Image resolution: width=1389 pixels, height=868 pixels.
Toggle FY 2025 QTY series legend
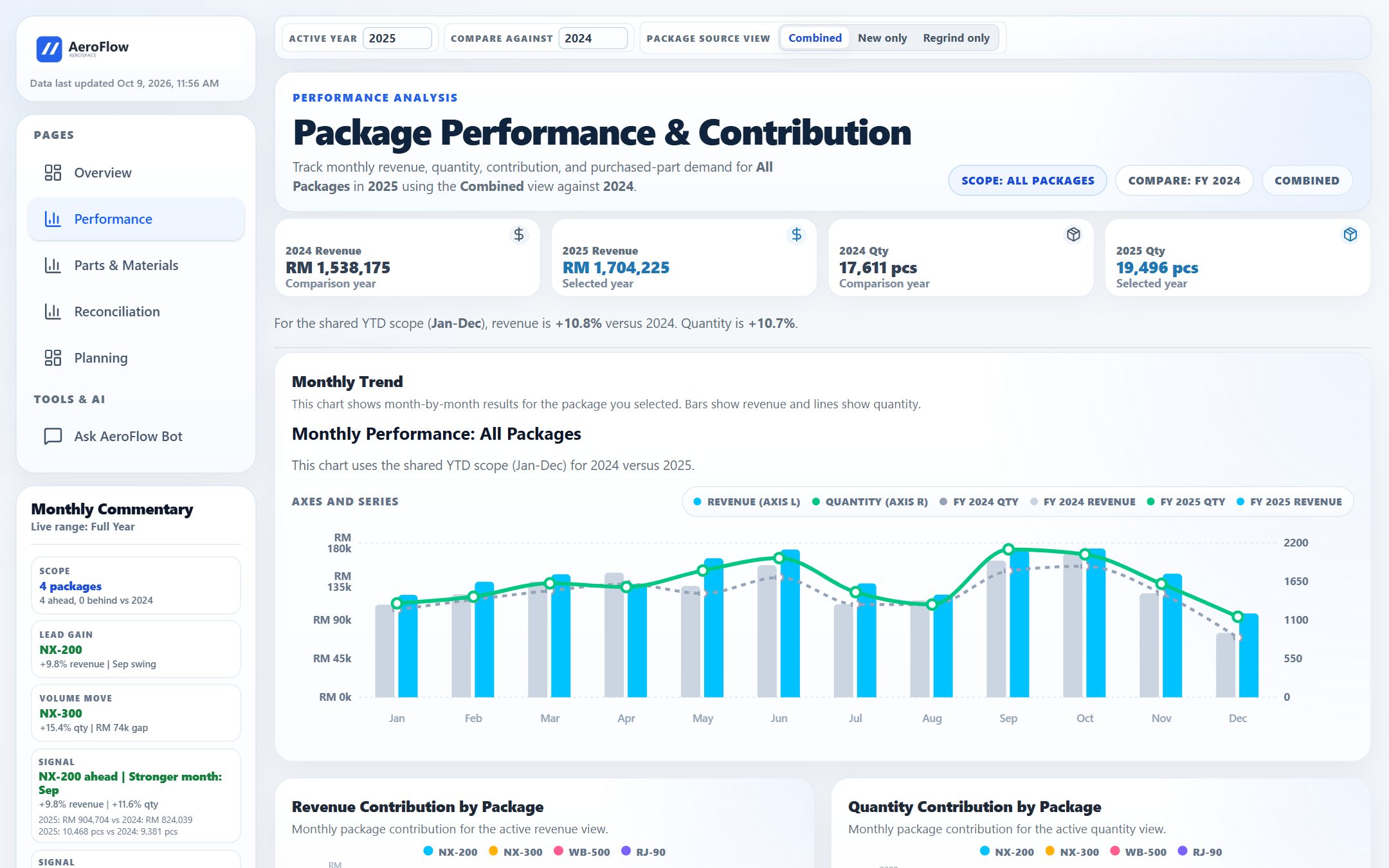point(1186,502)
